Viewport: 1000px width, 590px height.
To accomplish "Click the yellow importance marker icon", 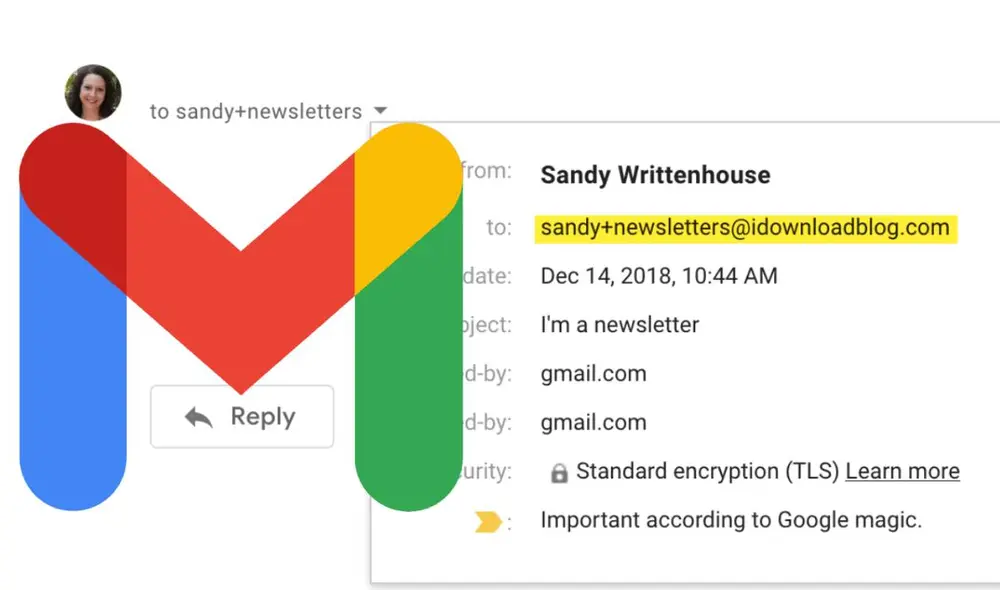I will click(487, 521).
